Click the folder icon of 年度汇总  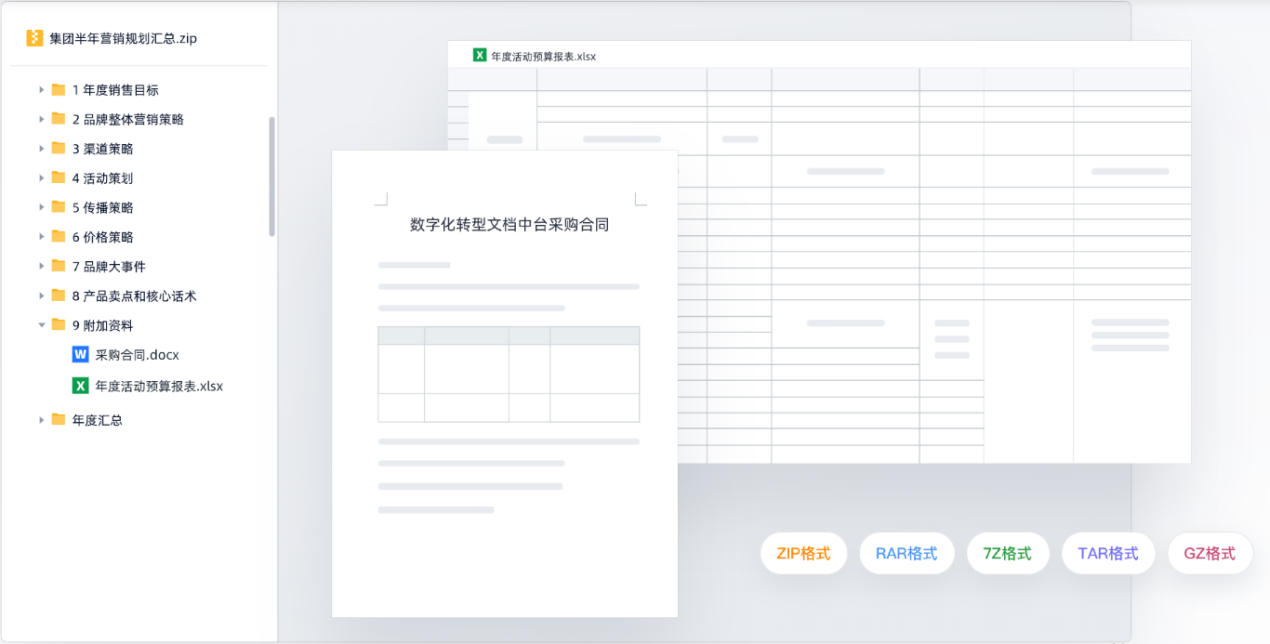click(59, 420)
